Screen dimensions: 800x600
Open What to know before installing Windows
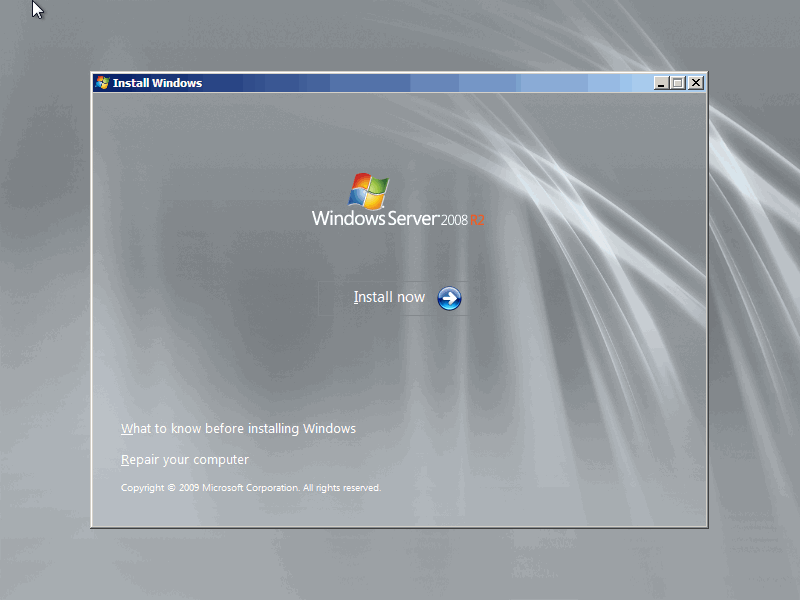coord(238,429)
